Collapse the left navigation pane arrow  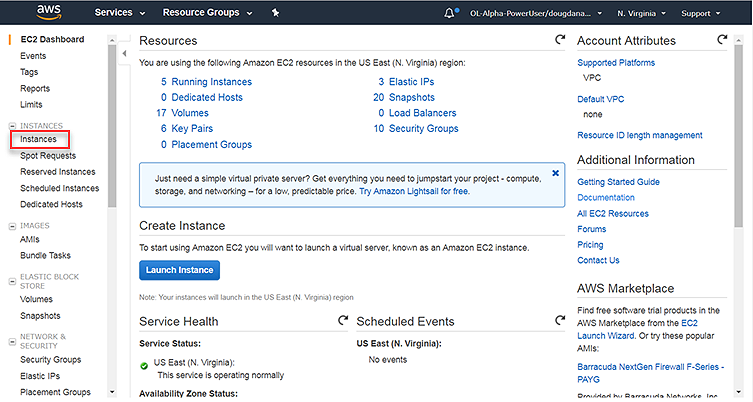124,53
